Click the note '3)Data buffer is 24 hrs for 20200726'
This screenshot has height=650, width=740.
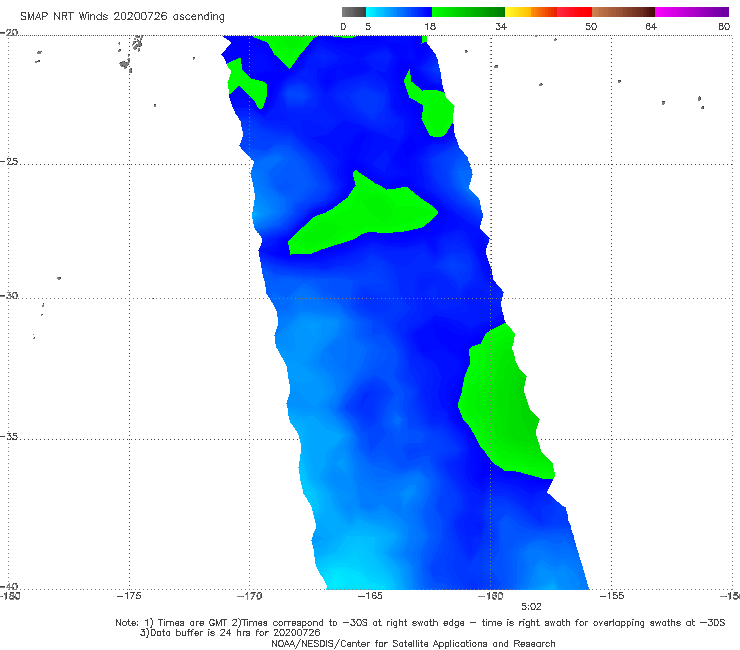click(x=230, y=633)
